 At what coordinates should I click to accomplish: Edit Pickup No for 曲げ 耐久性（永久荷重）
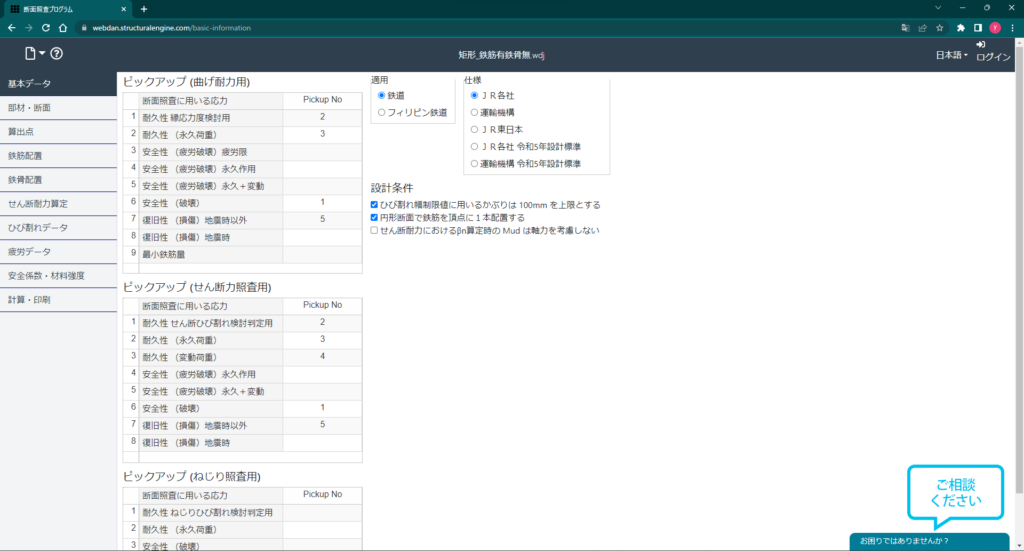pos(323,134)
